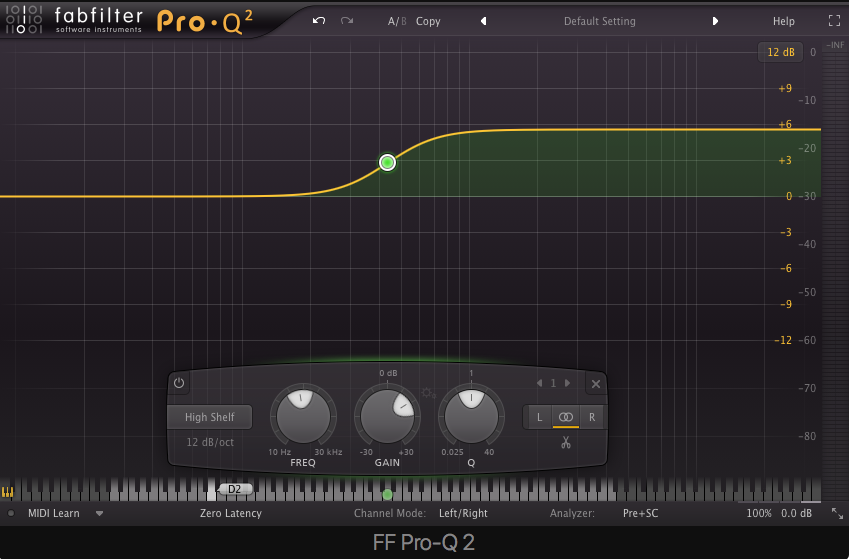Go to previous preset arrow
The width and height of the screenshot is (849, 559).
point(484,21)
